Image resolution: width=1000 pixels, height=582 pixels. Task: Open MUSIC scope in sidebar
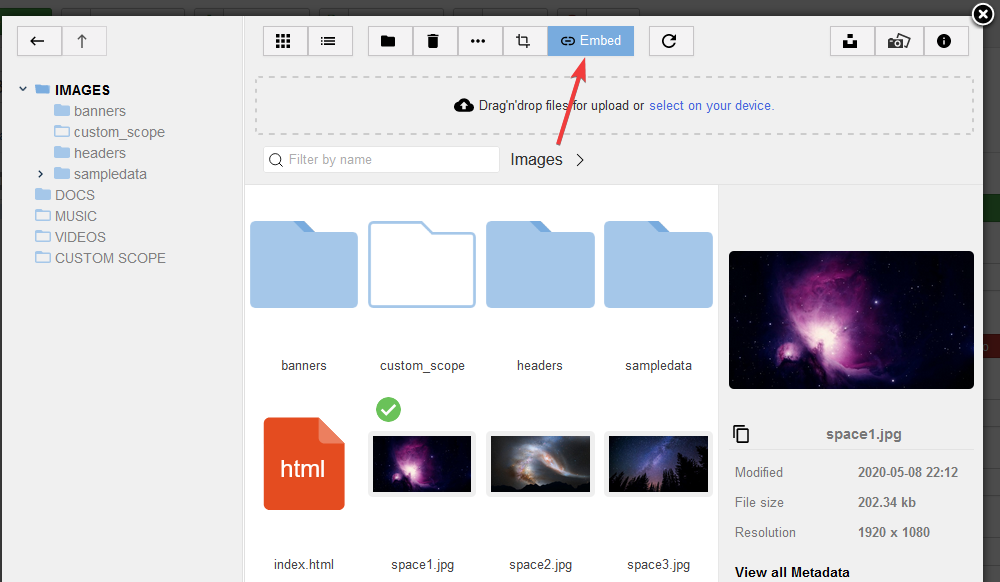(75, 216)
